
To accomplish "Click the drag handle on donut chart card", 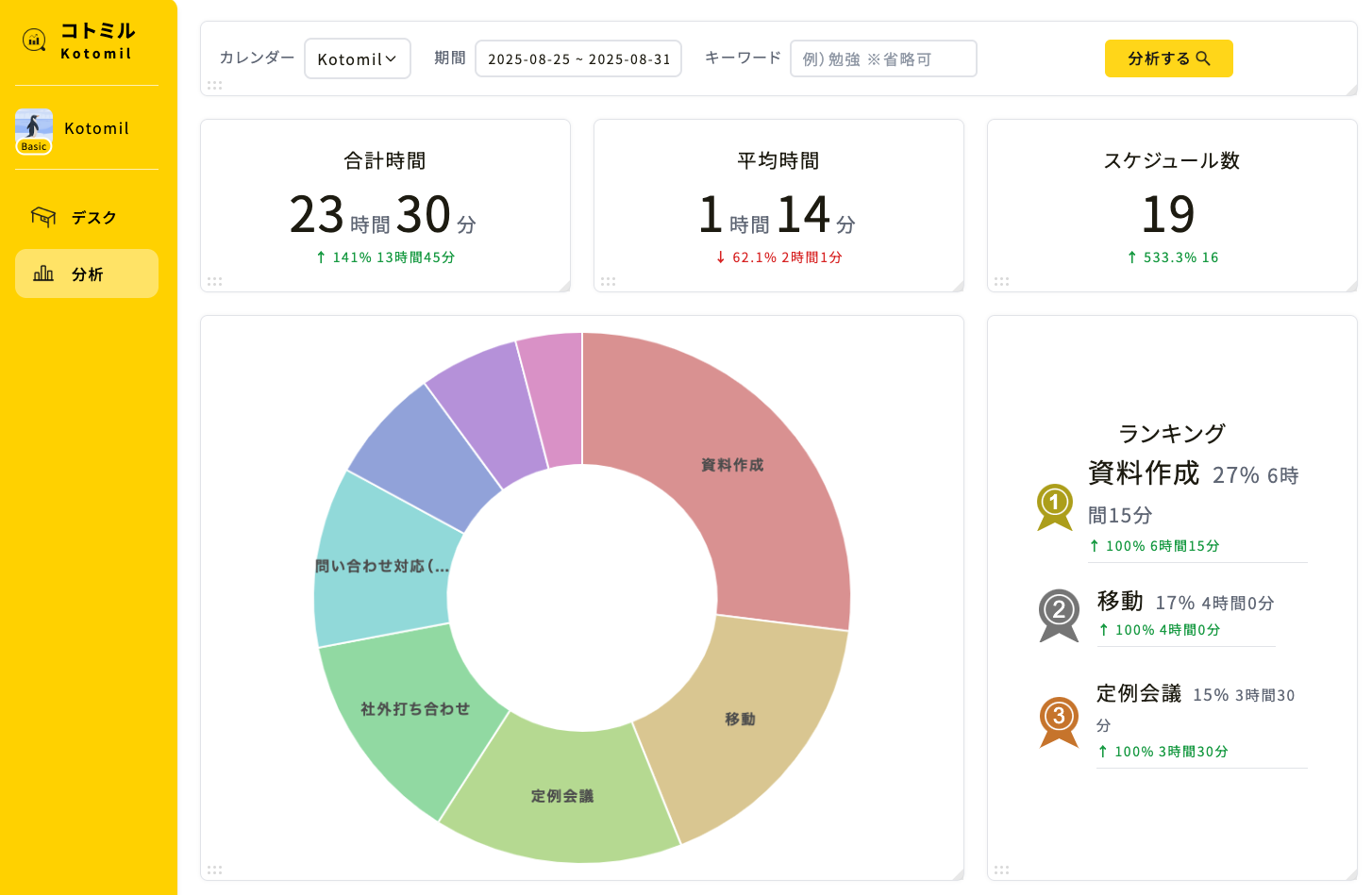I will (215, 870).
